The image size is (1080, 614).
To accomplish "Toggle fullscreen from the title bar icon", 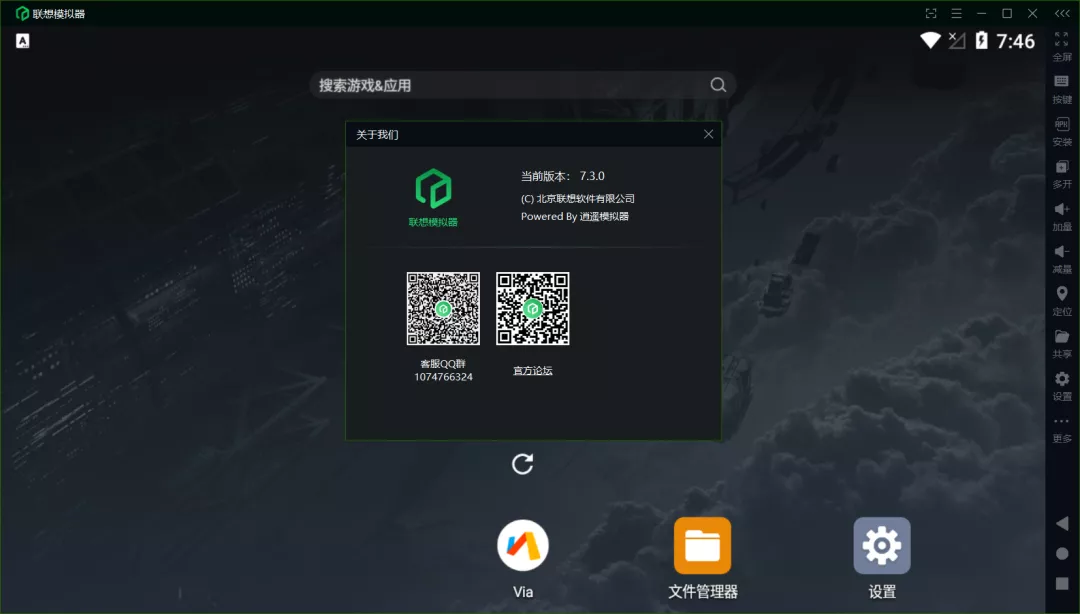I will point(929,13).
